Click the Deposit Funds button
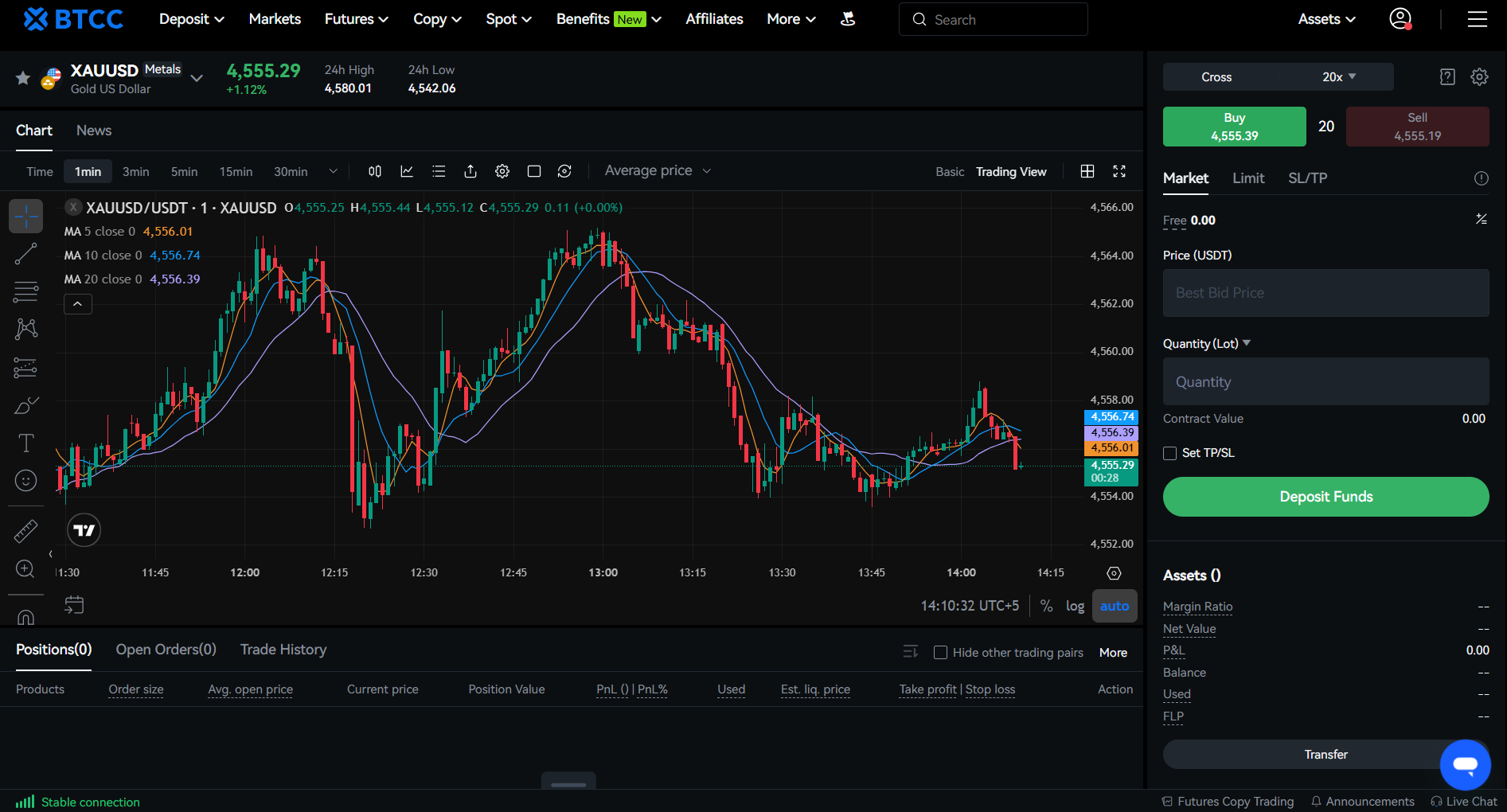1507x812 pixels. [1325, 497]
